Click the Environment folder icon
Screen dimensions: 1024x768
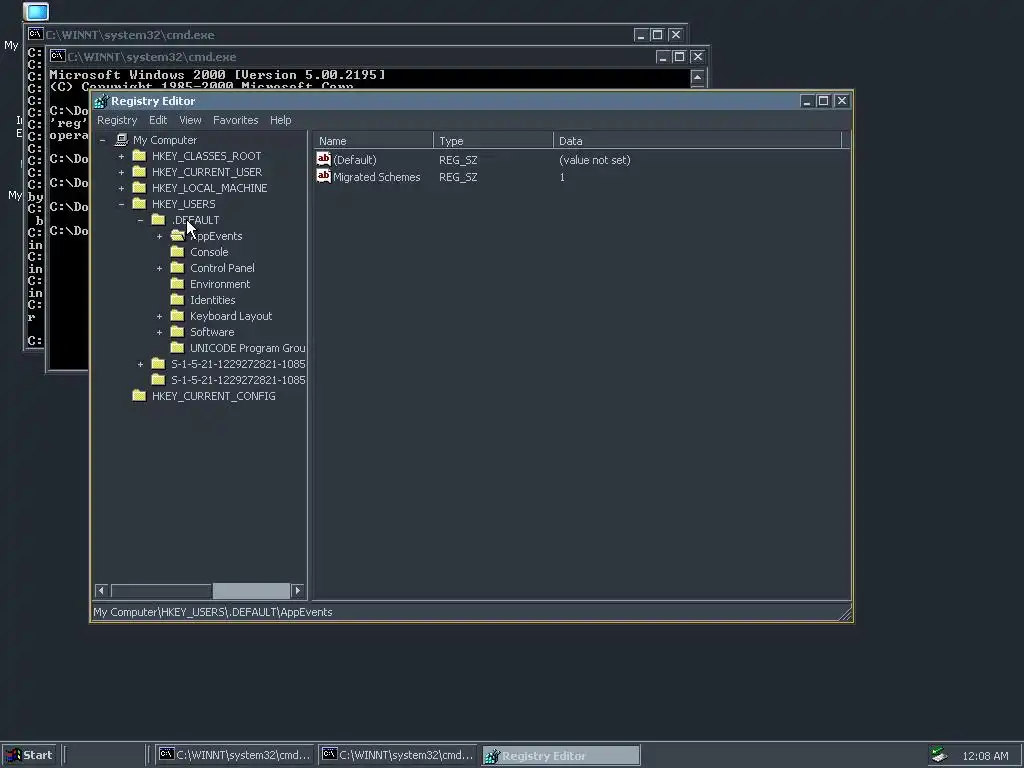tap(177, 283)
